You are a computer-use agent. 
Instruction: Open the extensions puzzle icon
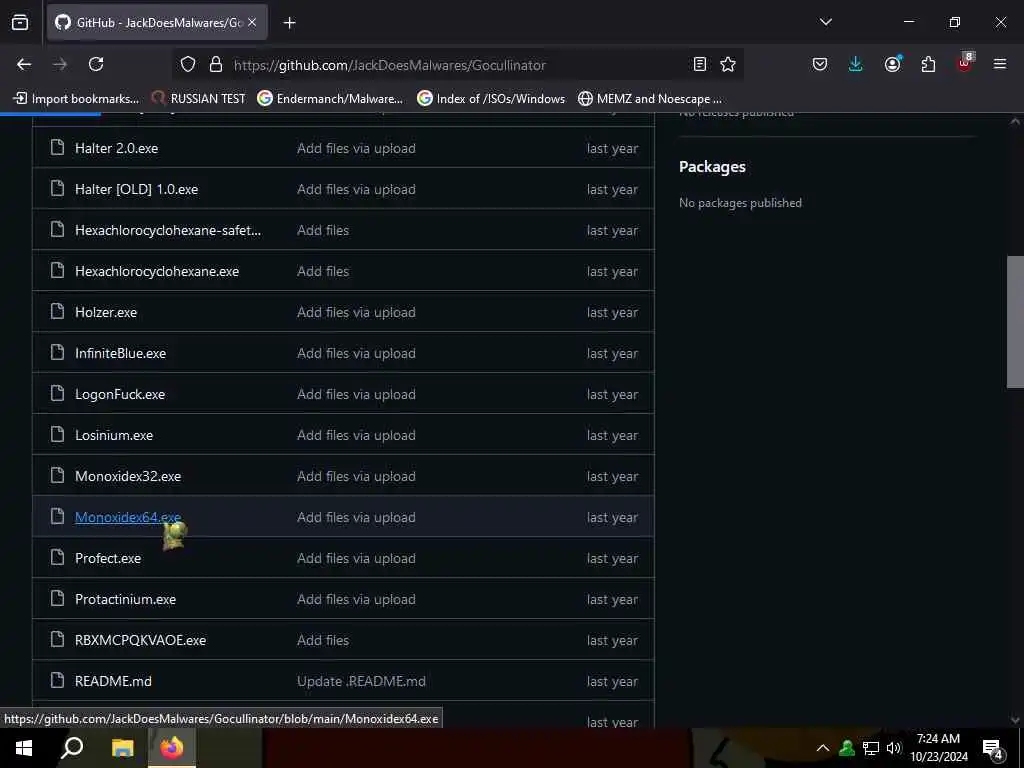point(928,64)
